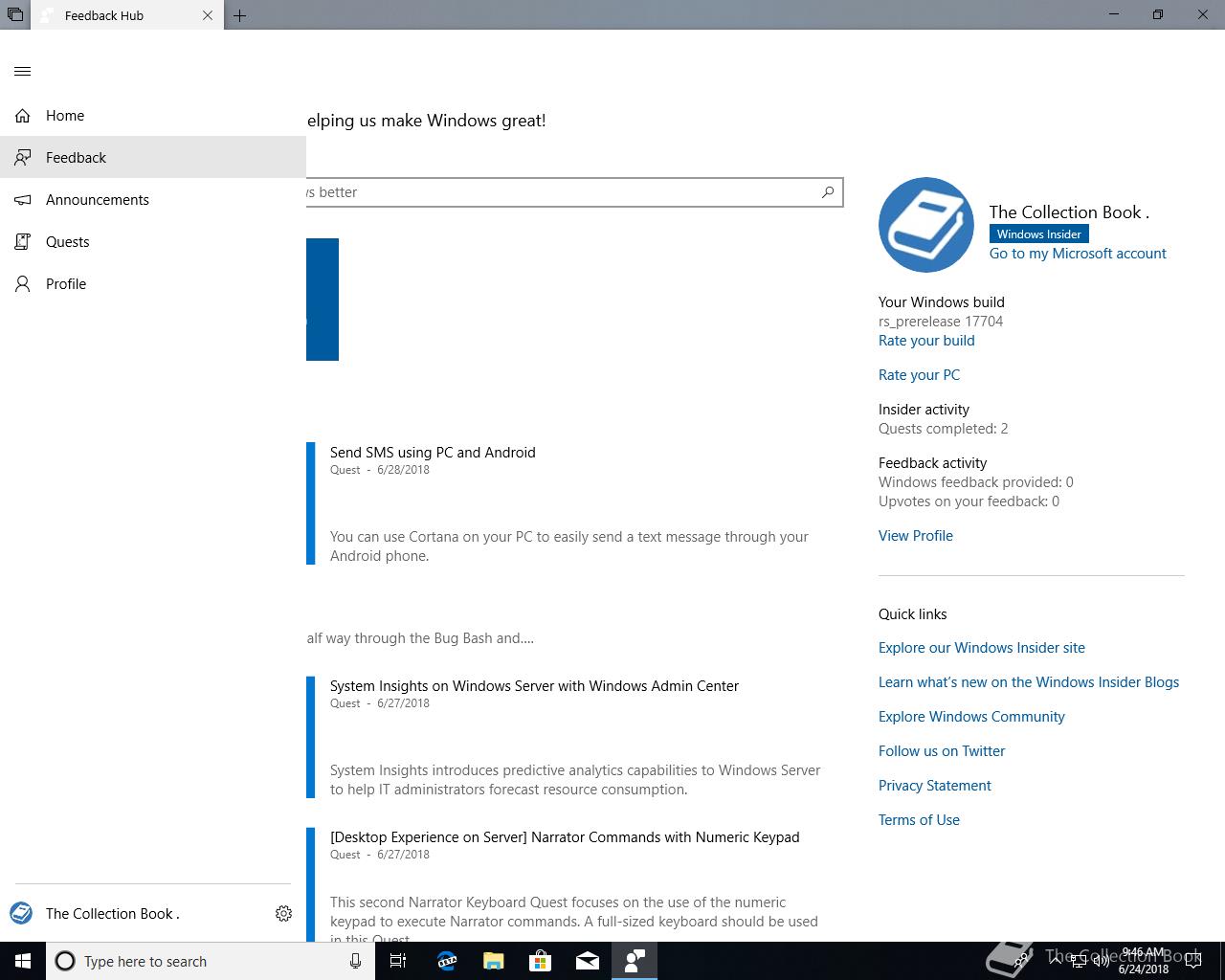The height and width of the screenshot is (980, 1225).
Task: Open Quests in sidebar
Action: point(153,242)
